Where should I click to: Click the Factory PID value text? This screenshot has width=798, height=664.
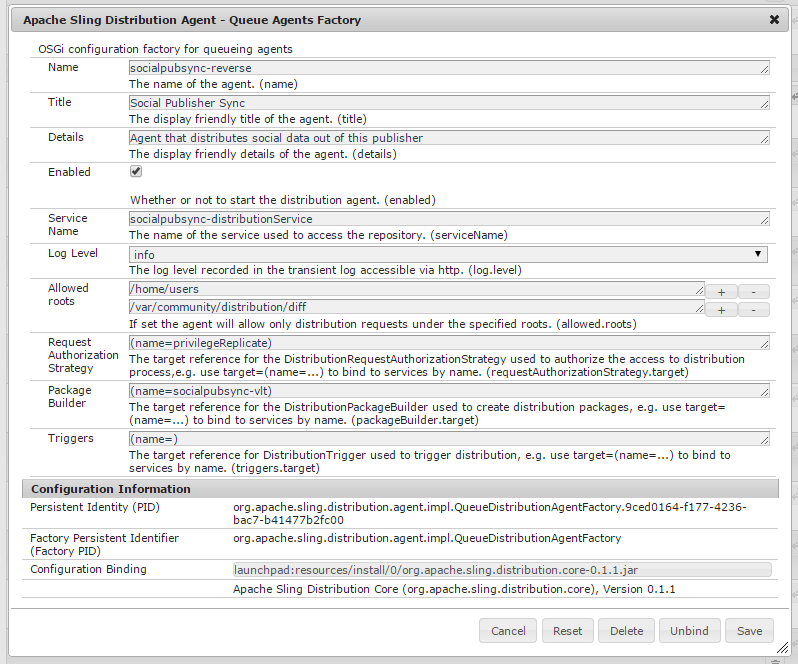click(427, 538)
